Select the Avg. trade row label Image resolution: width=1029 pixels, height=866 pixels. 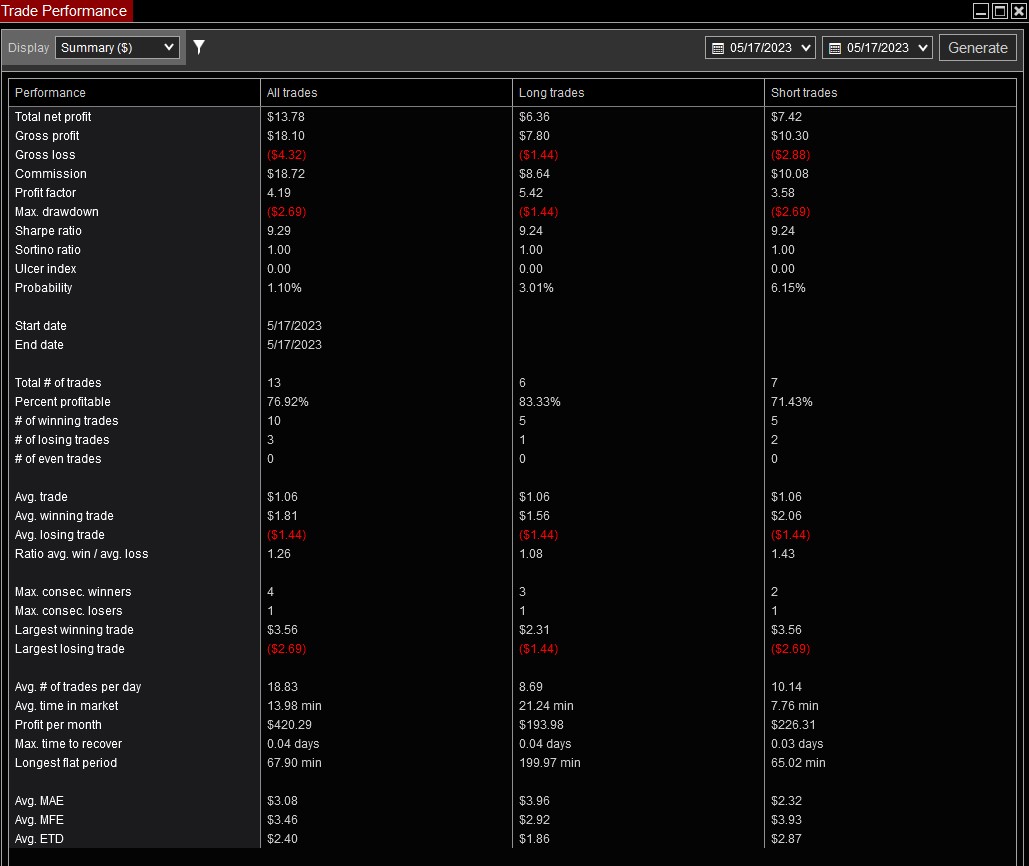41,497
